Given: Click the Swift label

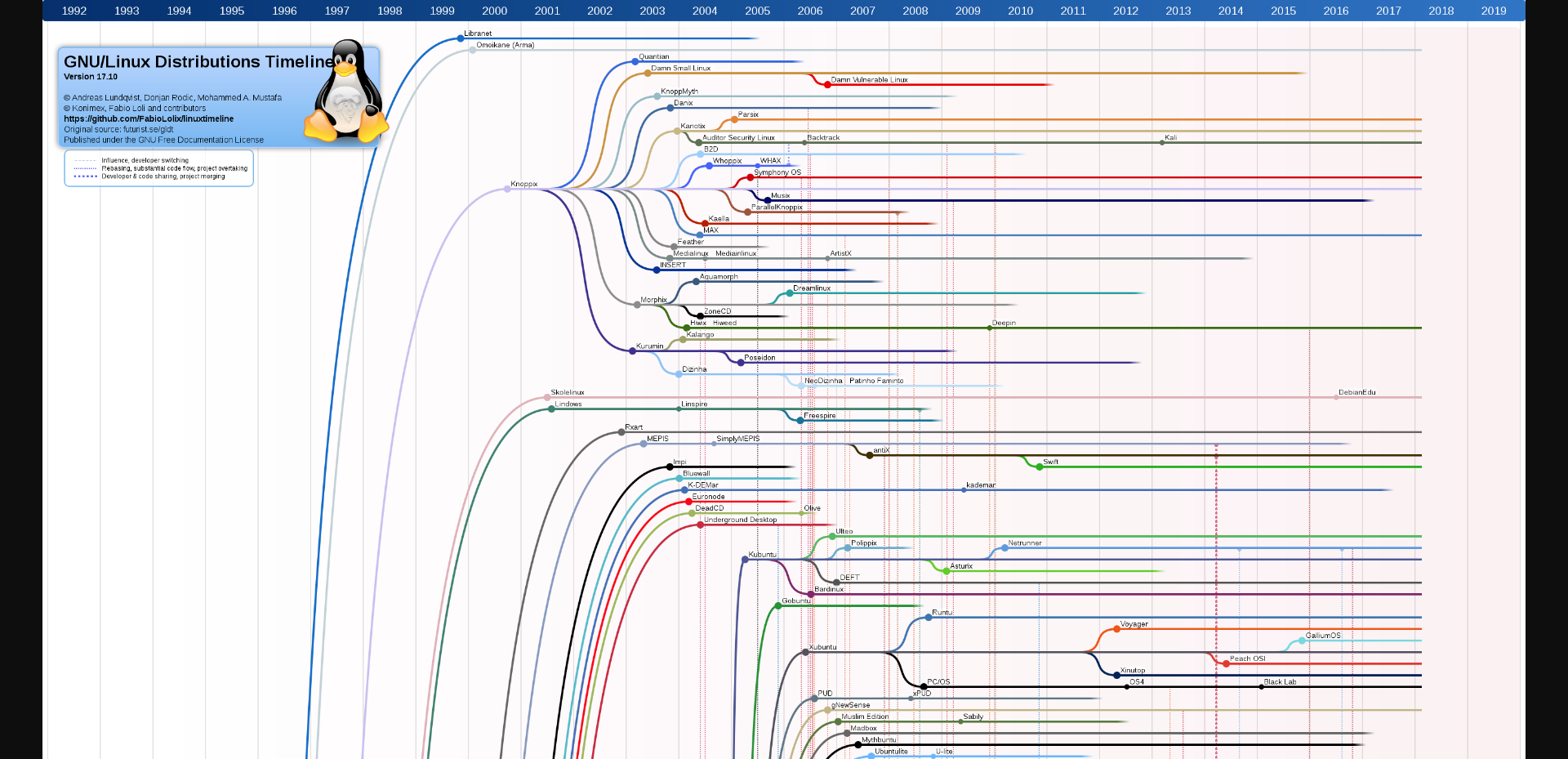Looking at the screenshot, I should point(1051,462).
